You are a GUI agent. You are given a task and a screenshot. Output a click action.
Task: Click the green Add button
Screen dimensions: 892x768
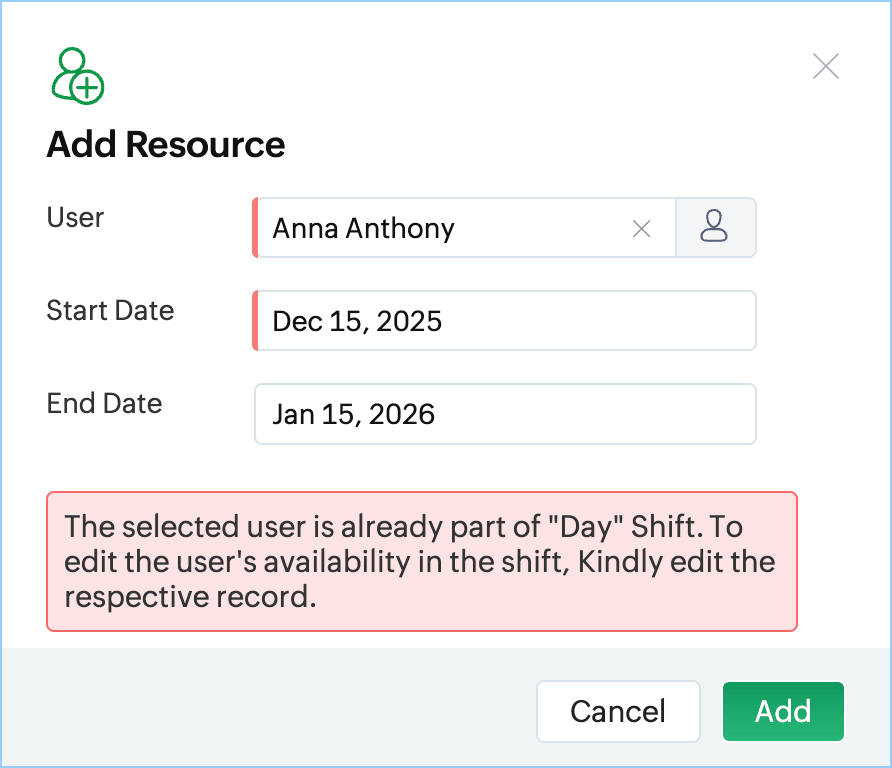click(x=783, y=711)
